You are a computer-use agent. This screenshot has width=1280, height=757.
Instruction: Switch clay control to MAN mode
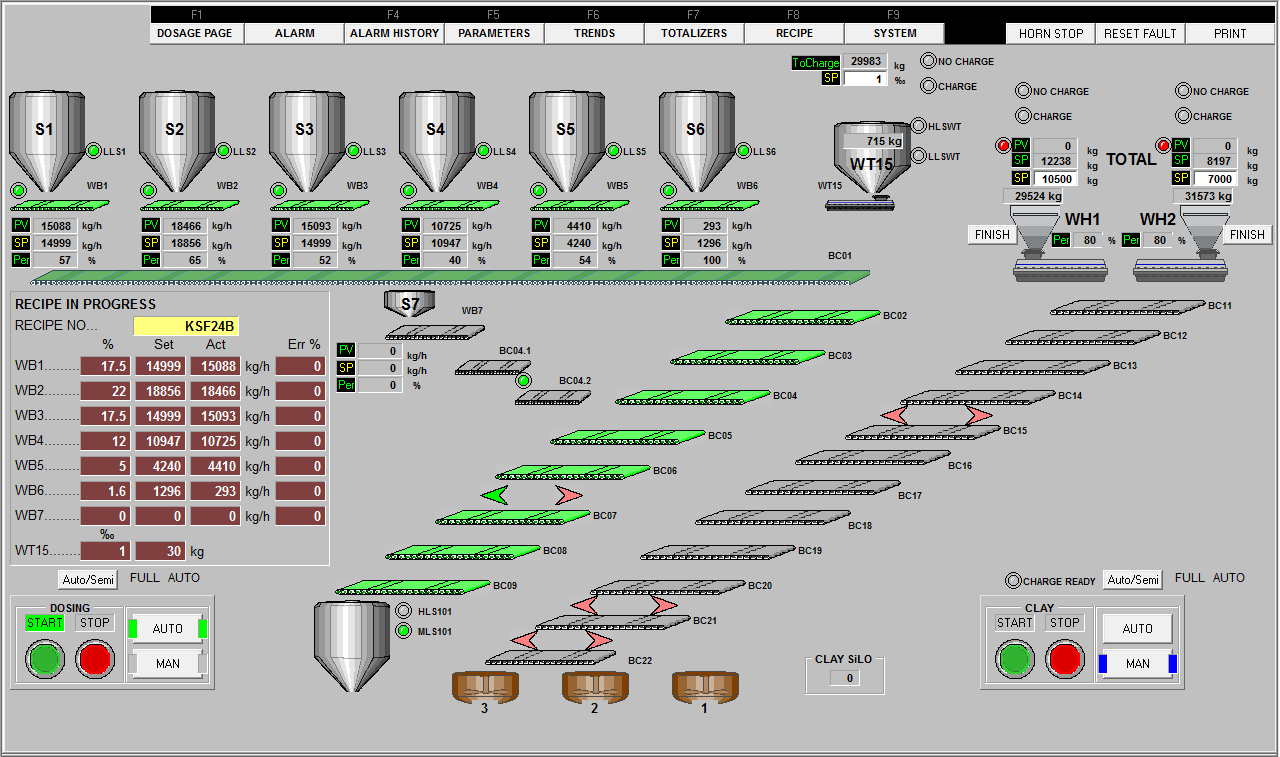tap(1137, 663)
